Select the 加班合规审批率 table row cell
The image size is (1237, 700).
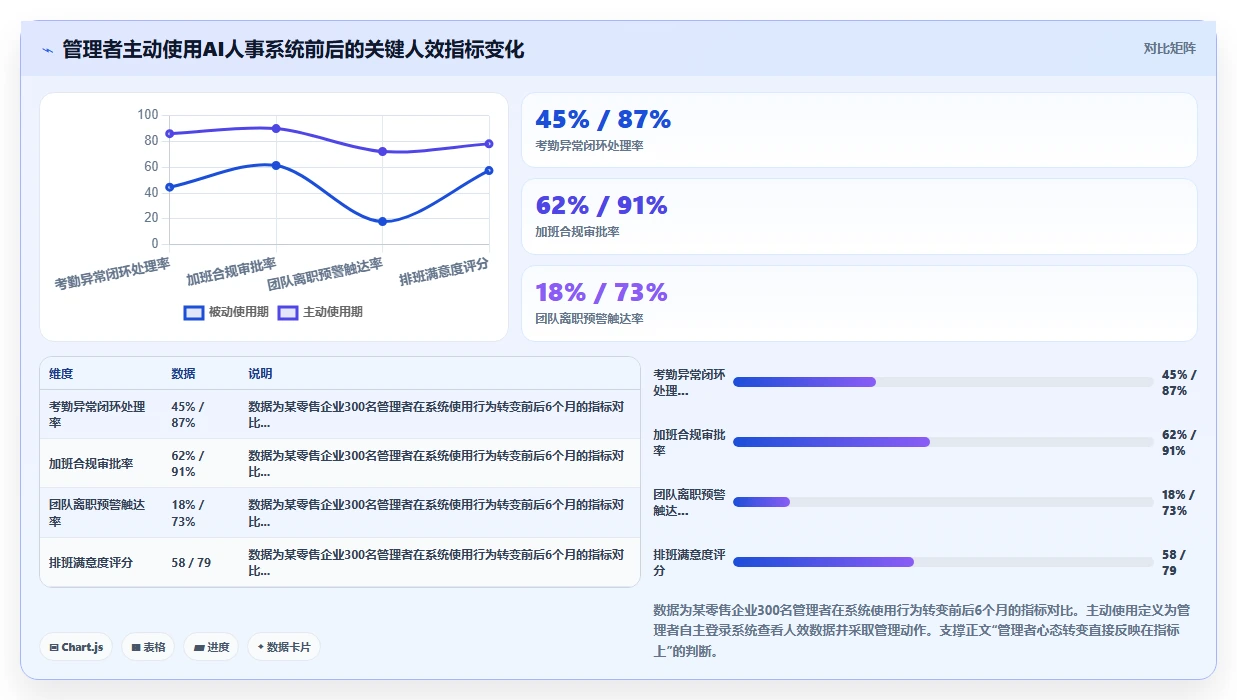100,464
